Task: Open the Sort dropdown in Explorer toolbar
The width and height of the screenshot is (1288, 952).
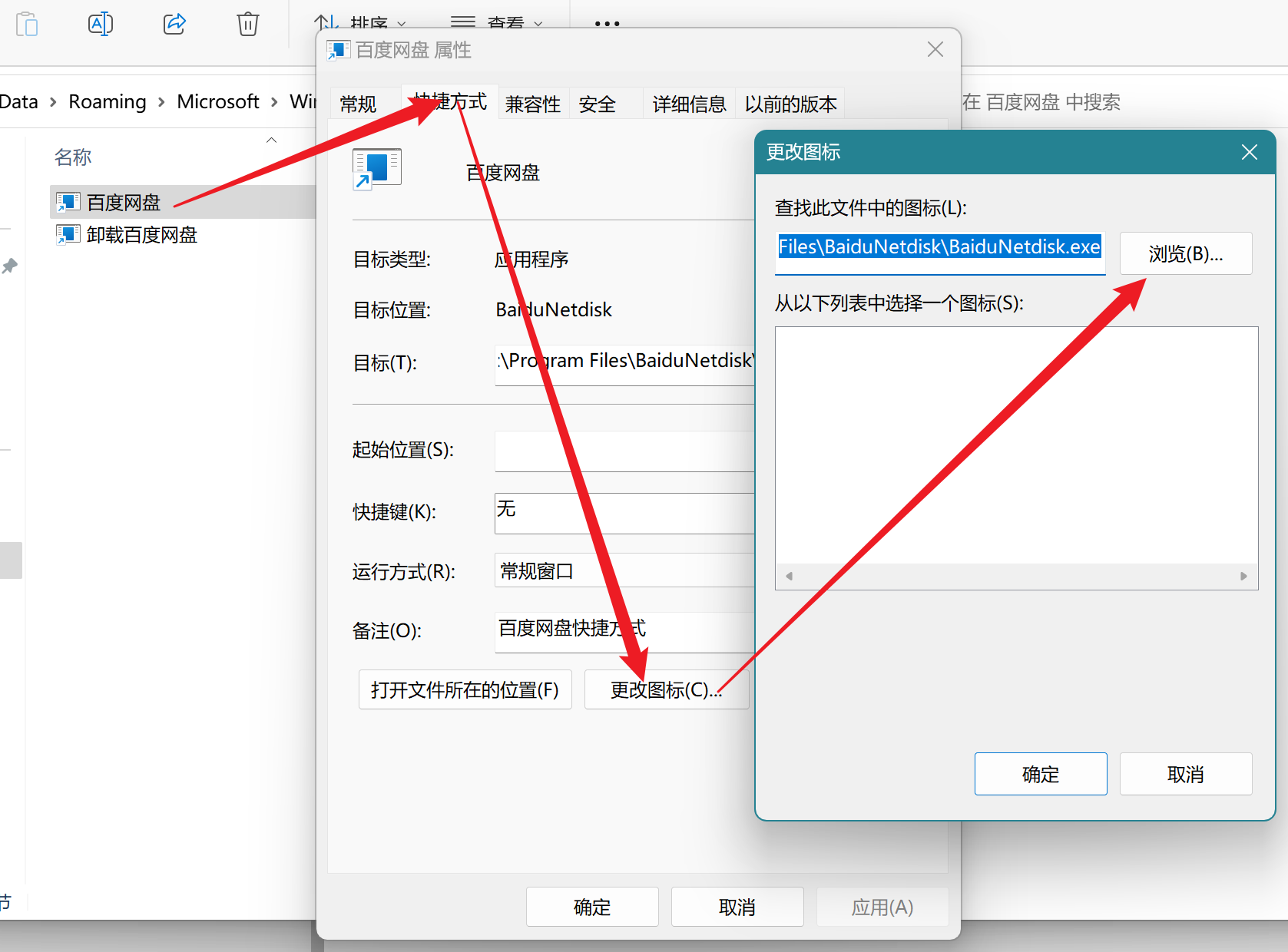Action: coord(359,24)
